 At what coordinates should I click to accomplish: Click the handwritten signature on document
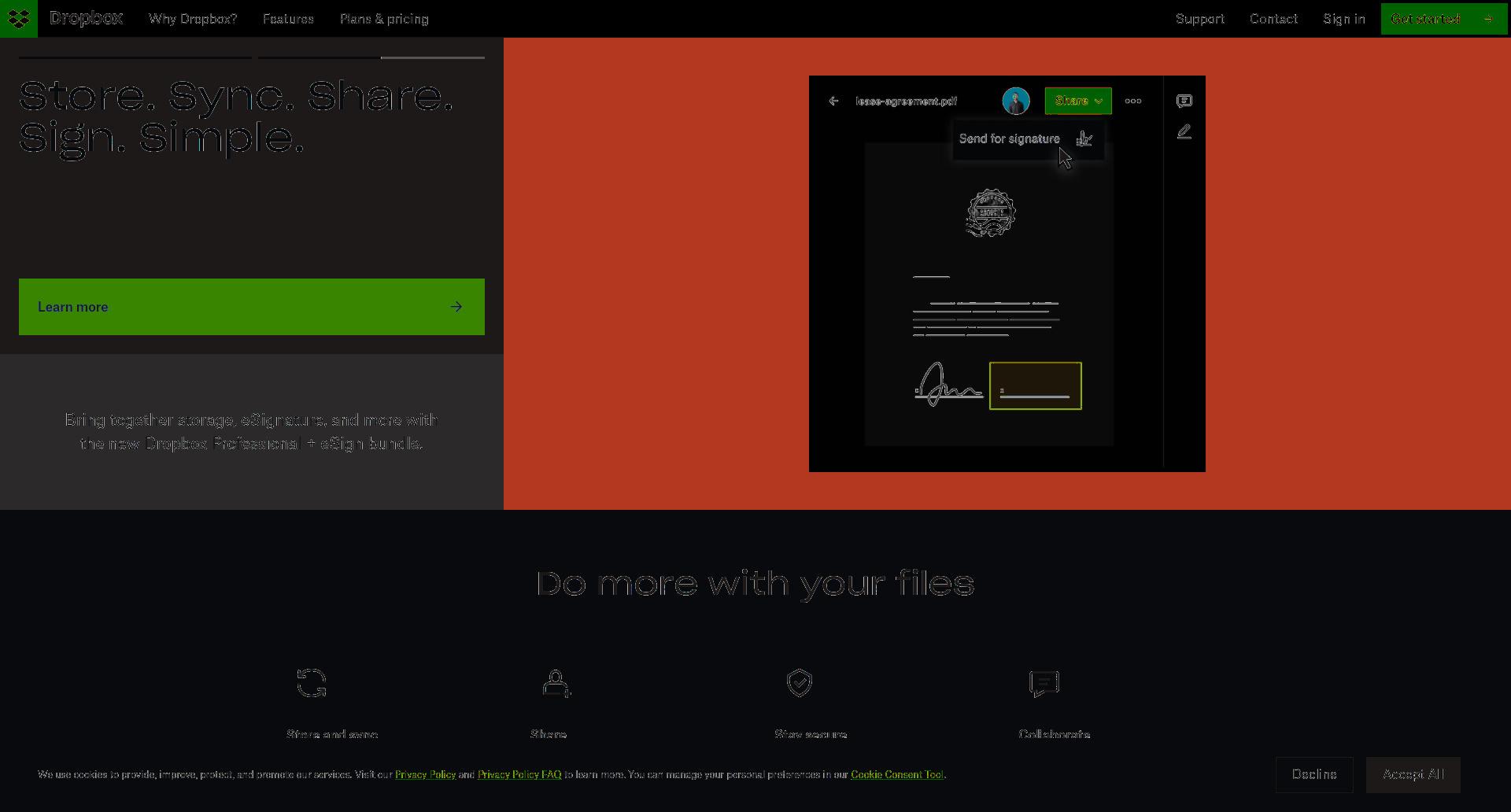point(948,384)
